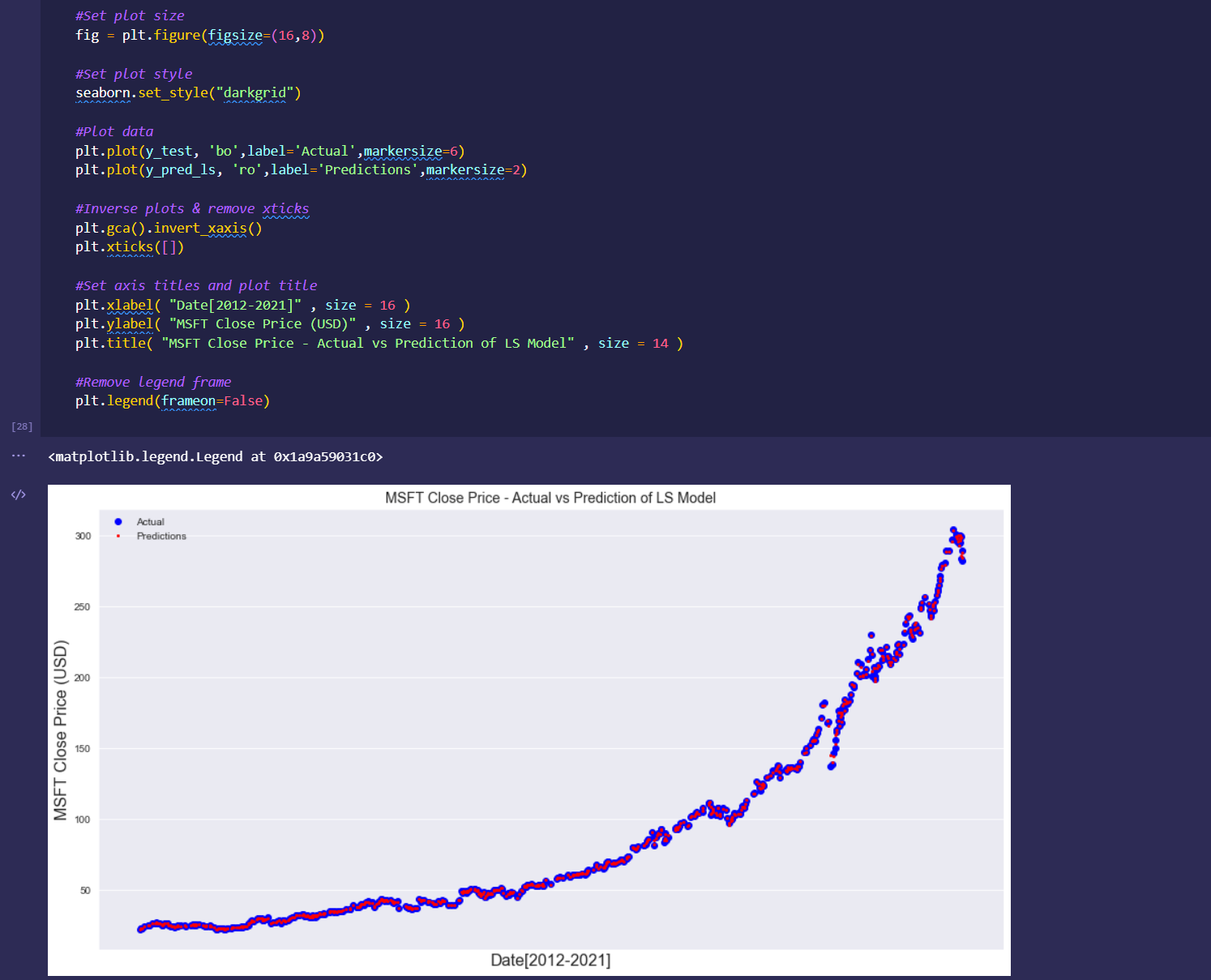Click the MSFT Close Price (USD) y-axis label
The width and height of the screenshot is (1211, 980).
tap(61, 730)
